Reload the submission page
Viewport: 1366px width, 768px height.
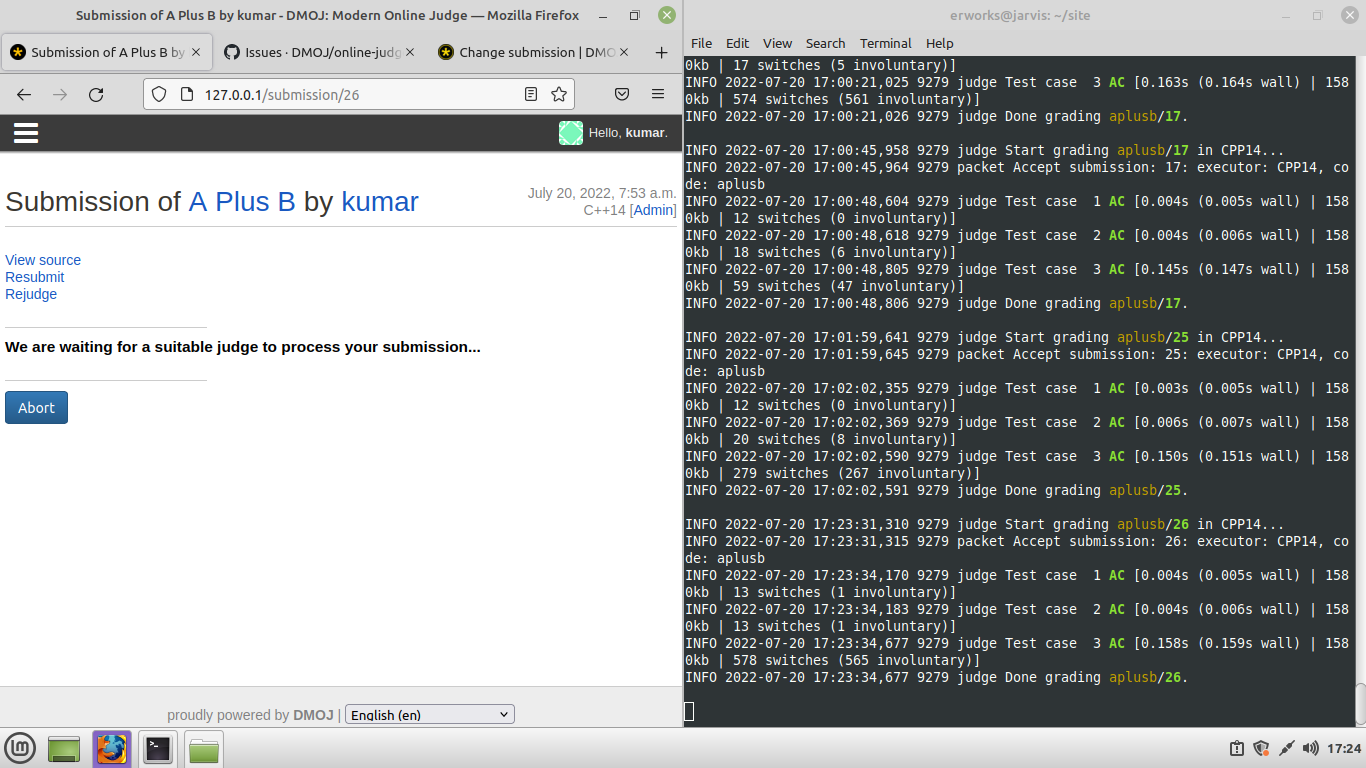pos(96,93)
